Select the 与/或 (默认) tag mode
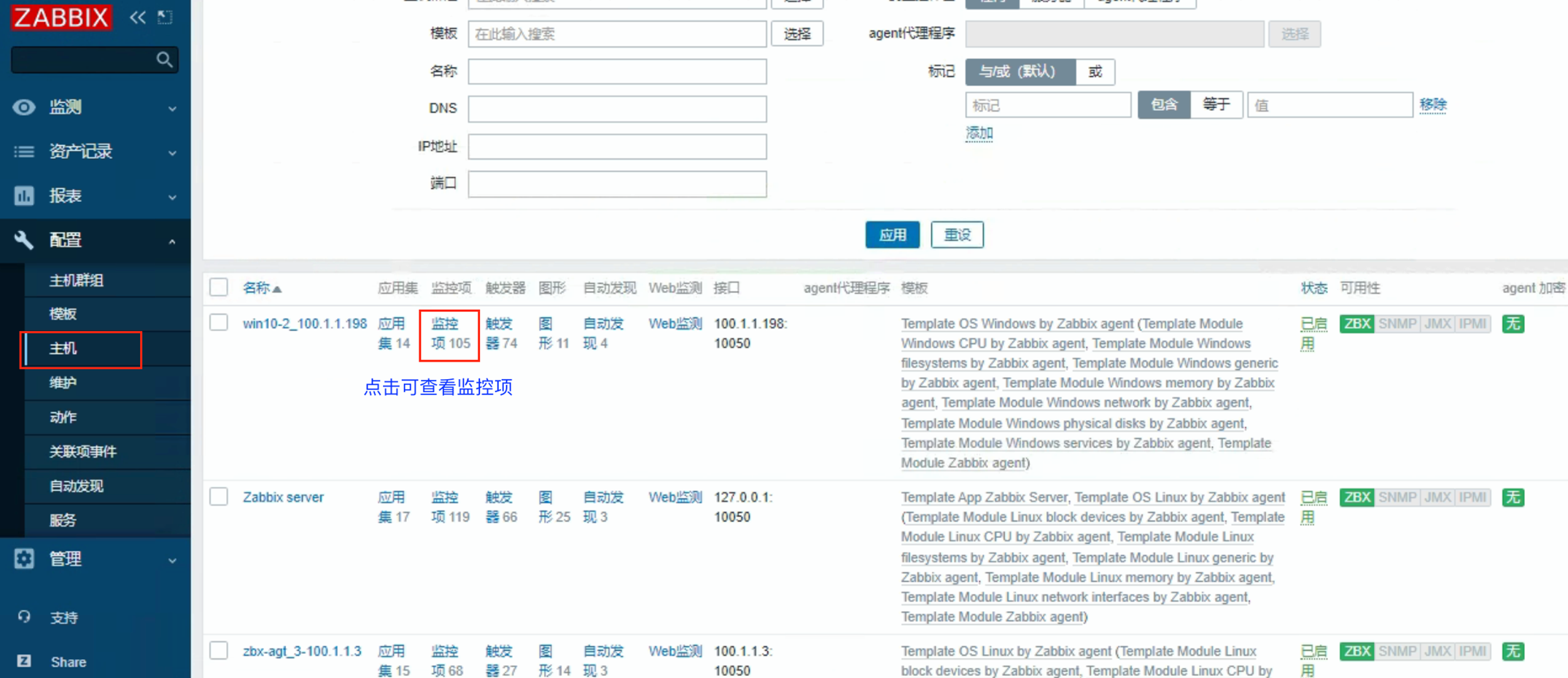This screenshot has width=1568, height=678. (1020, 71)
